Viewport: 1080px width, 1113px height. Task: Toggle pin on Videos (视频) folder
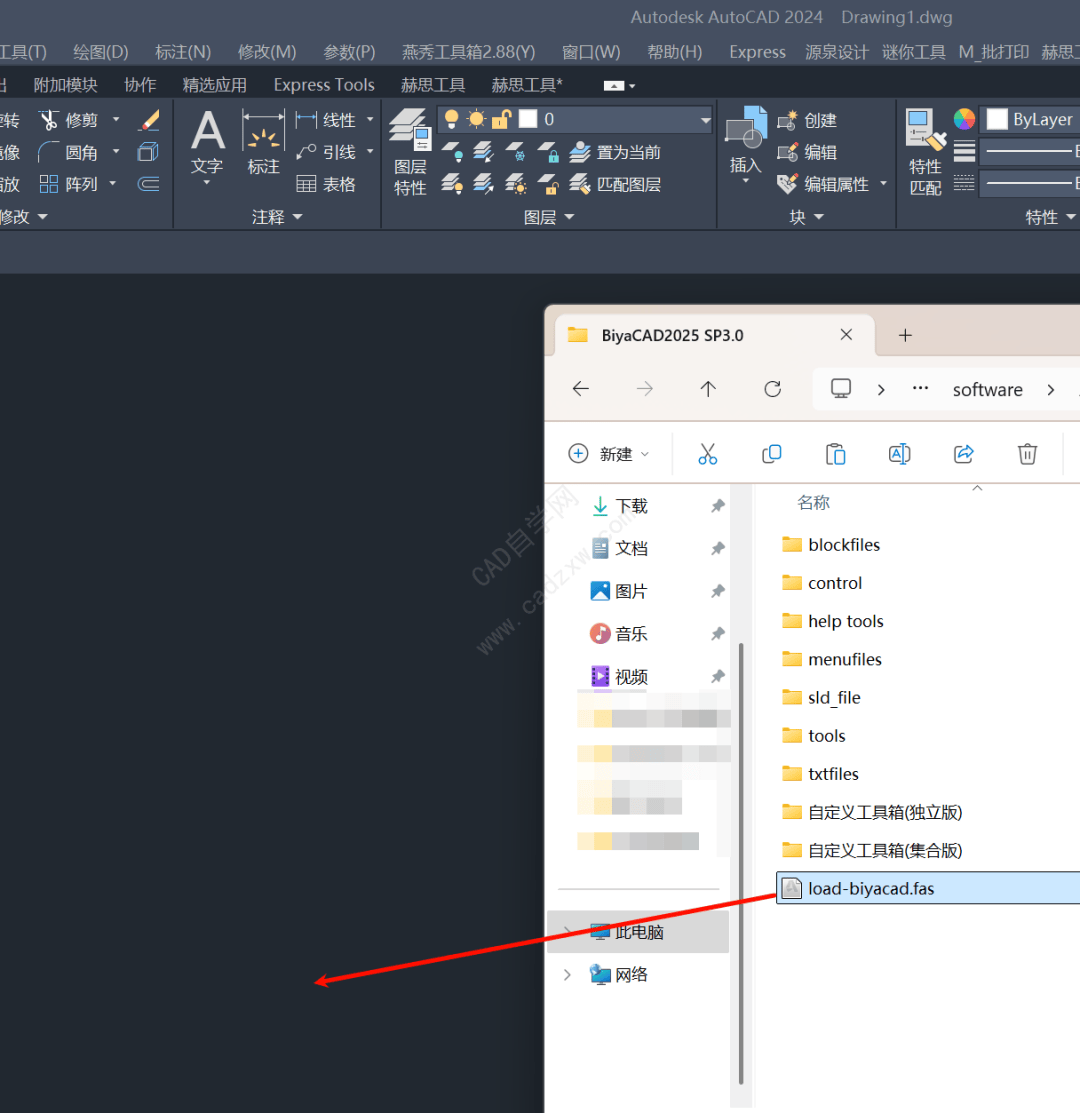pyautogui.click(x=717, y=676)
